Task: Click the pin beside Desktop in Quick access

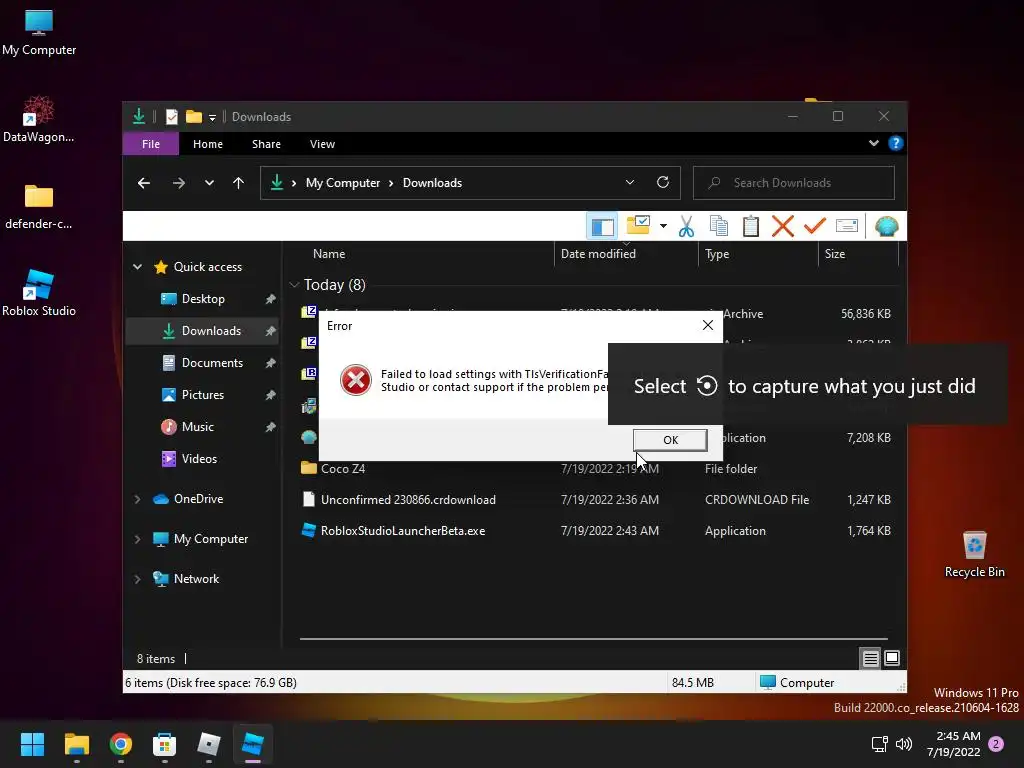Action: coord(270,299)
